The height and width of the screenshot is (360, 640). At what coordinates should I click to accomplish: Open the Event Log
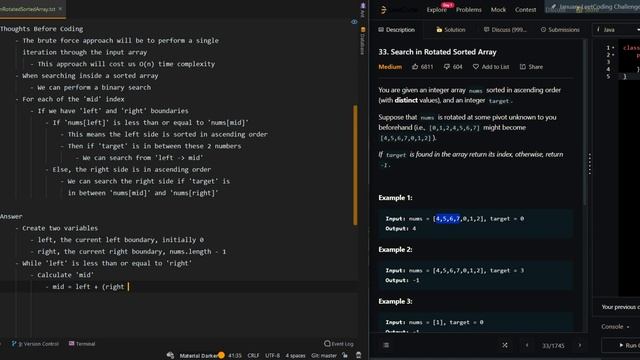tap(339, 344)
